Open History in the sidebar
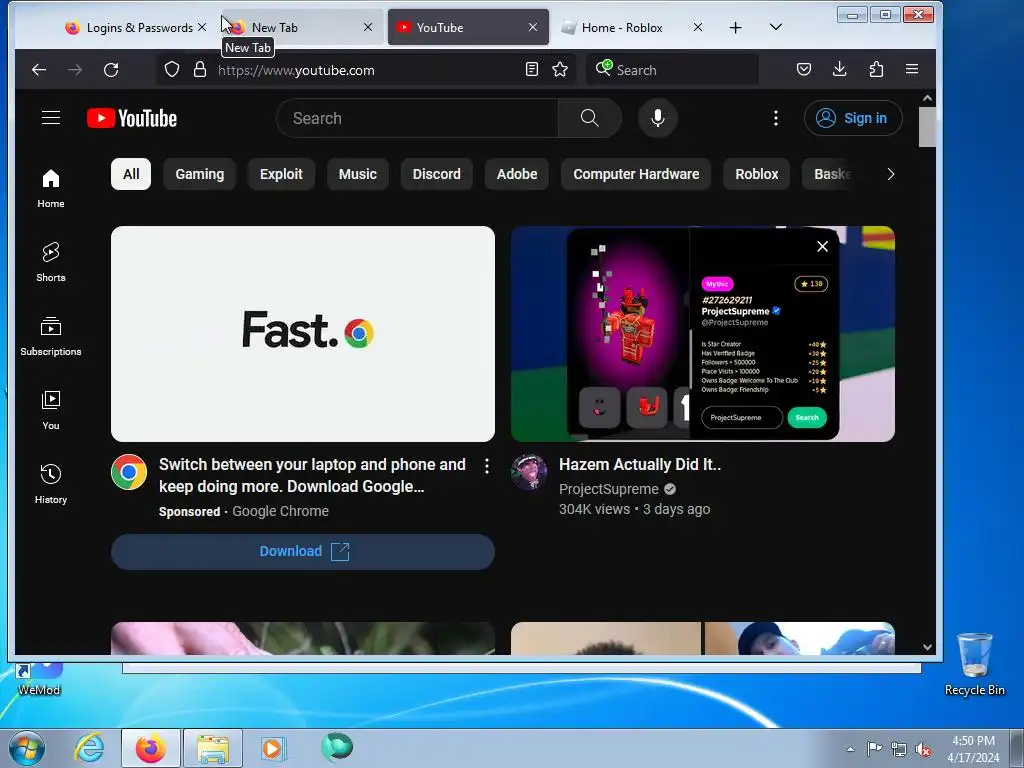 (x=51, y=484)
